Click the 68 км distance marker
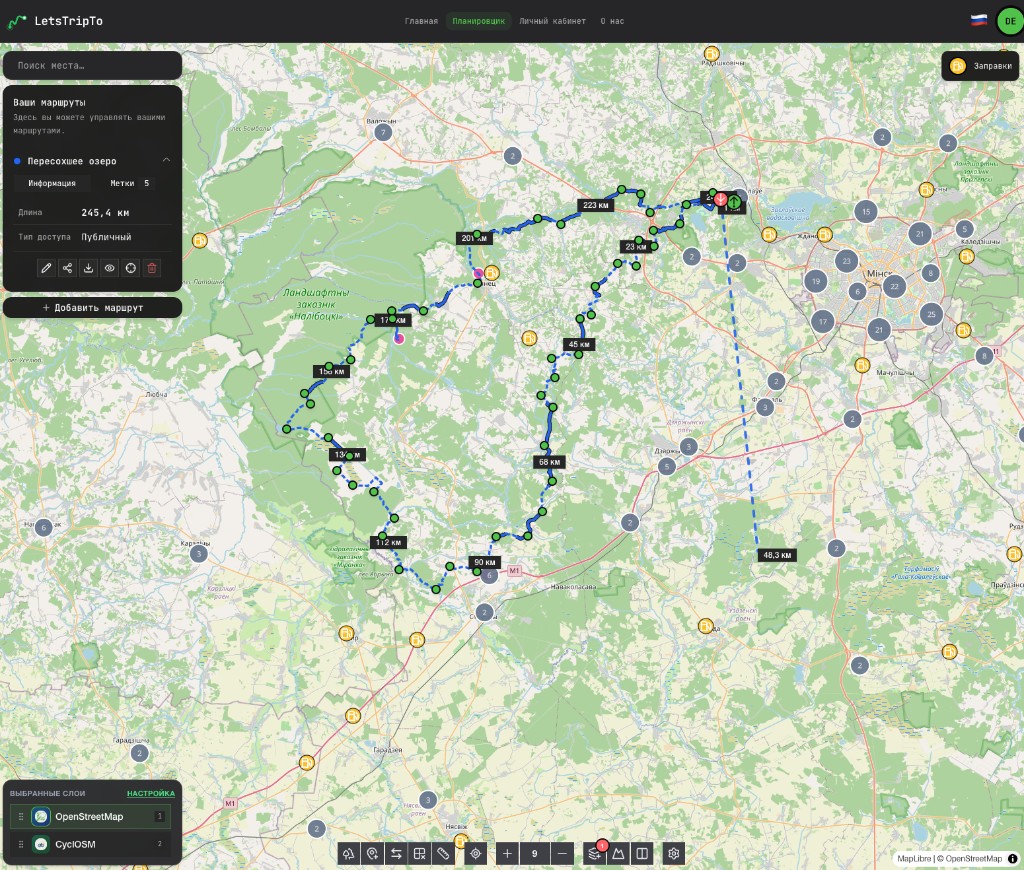This screenshot has width=1024, height=870. tap(549, 462)
